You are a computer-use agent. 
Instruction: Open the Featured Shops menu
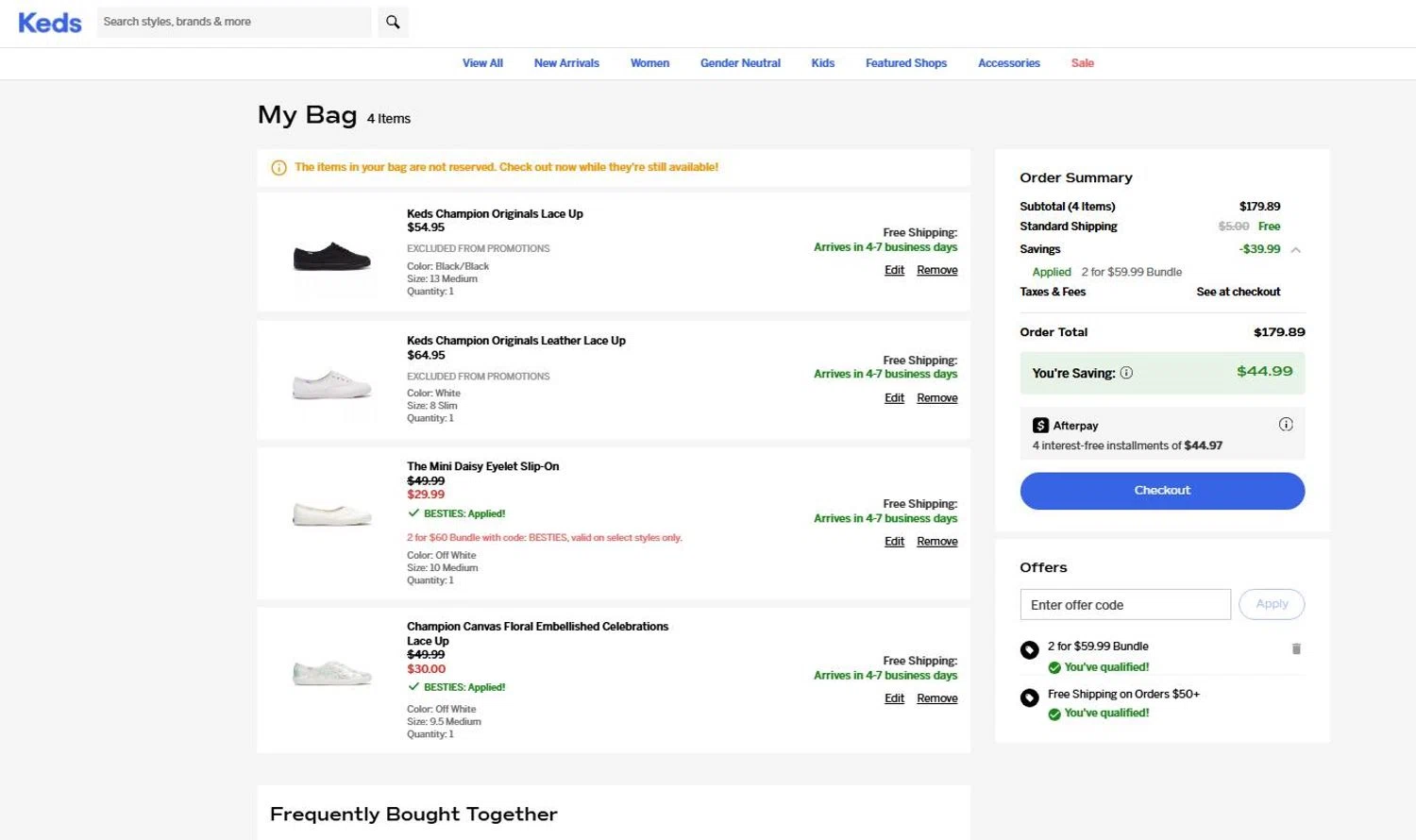click(x=905, y=63)
